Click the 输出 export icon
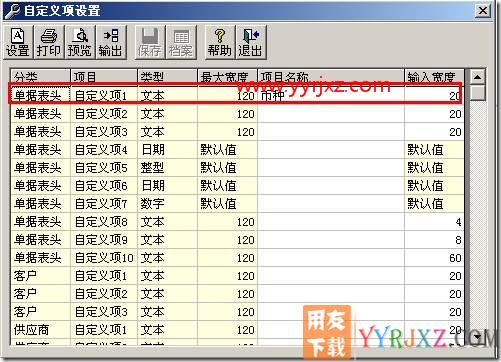501x362 pixels. coord(111,43)
